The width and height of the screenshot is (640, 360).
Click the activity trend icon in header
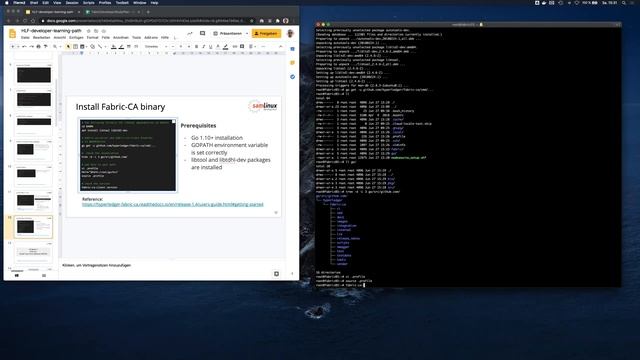190,33
